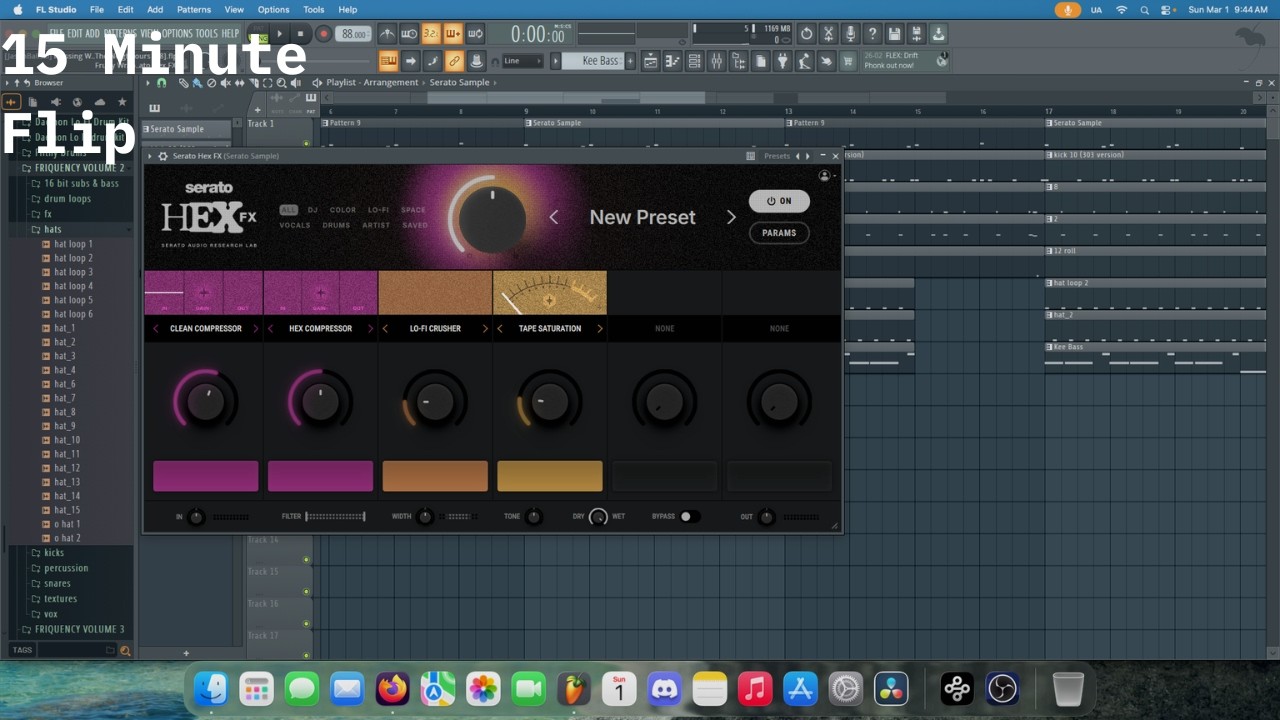This screenshot has height=720, width=1280.
Task: Toggle the Hex Compressor purple pad
Action: [x=320, y=476]
